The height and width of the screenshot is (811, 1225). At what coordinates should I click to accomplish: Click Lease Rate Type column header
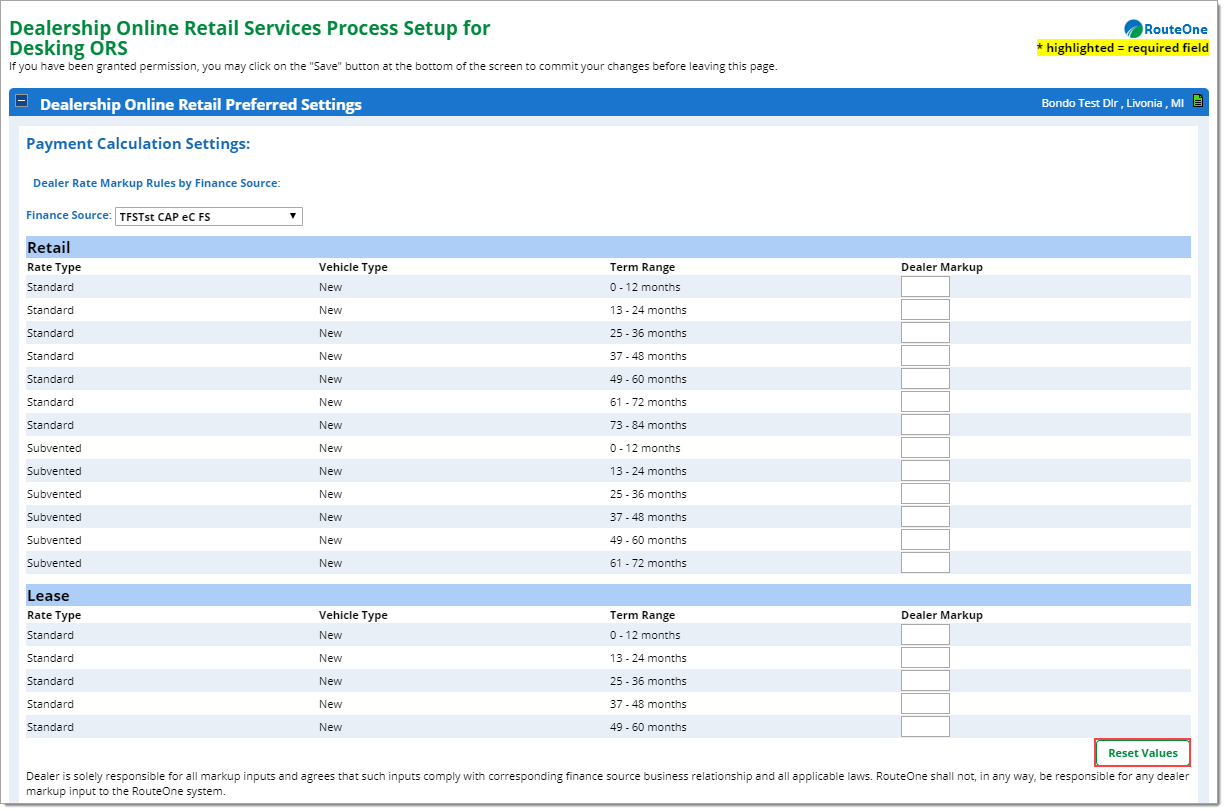pyautogui.click(x=54, y=615)
